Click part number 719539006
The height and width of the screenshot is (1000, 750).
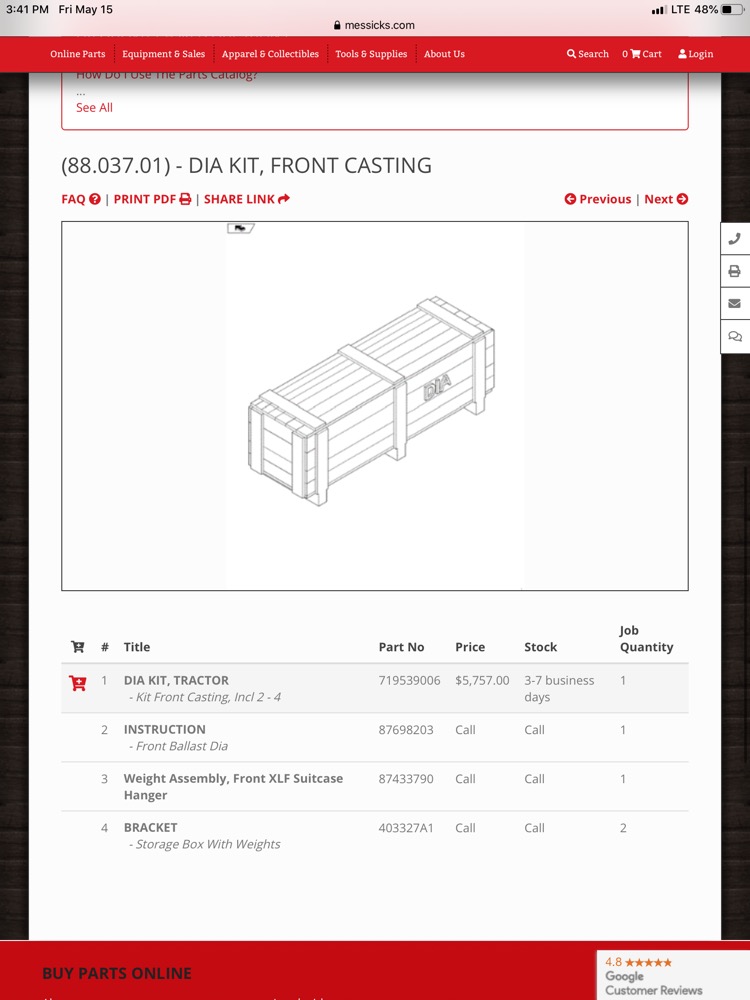tap(409, 680)
